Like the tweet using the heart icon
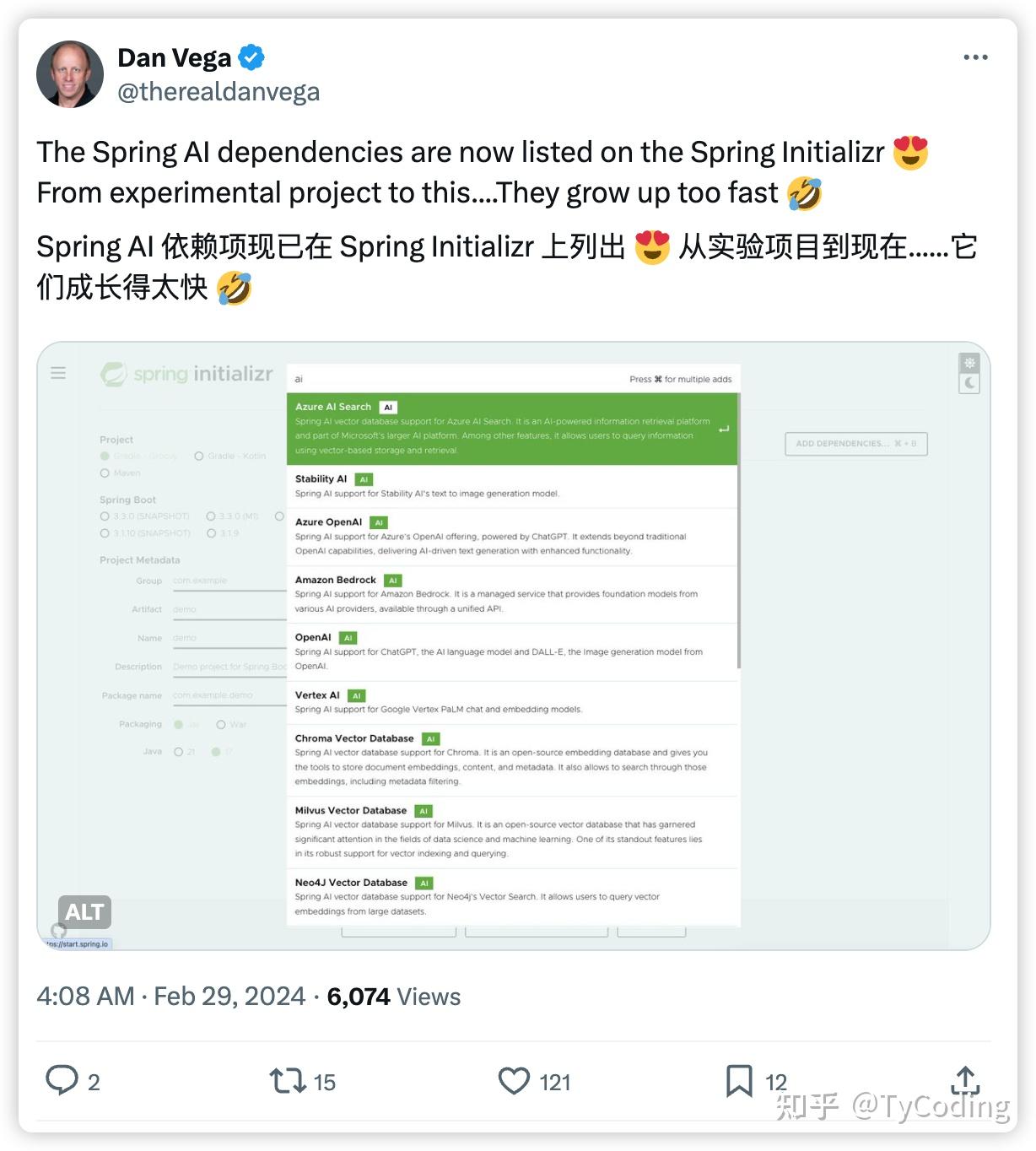This screenshot has height=1151, width=1036. click(x=514, y=1081)
